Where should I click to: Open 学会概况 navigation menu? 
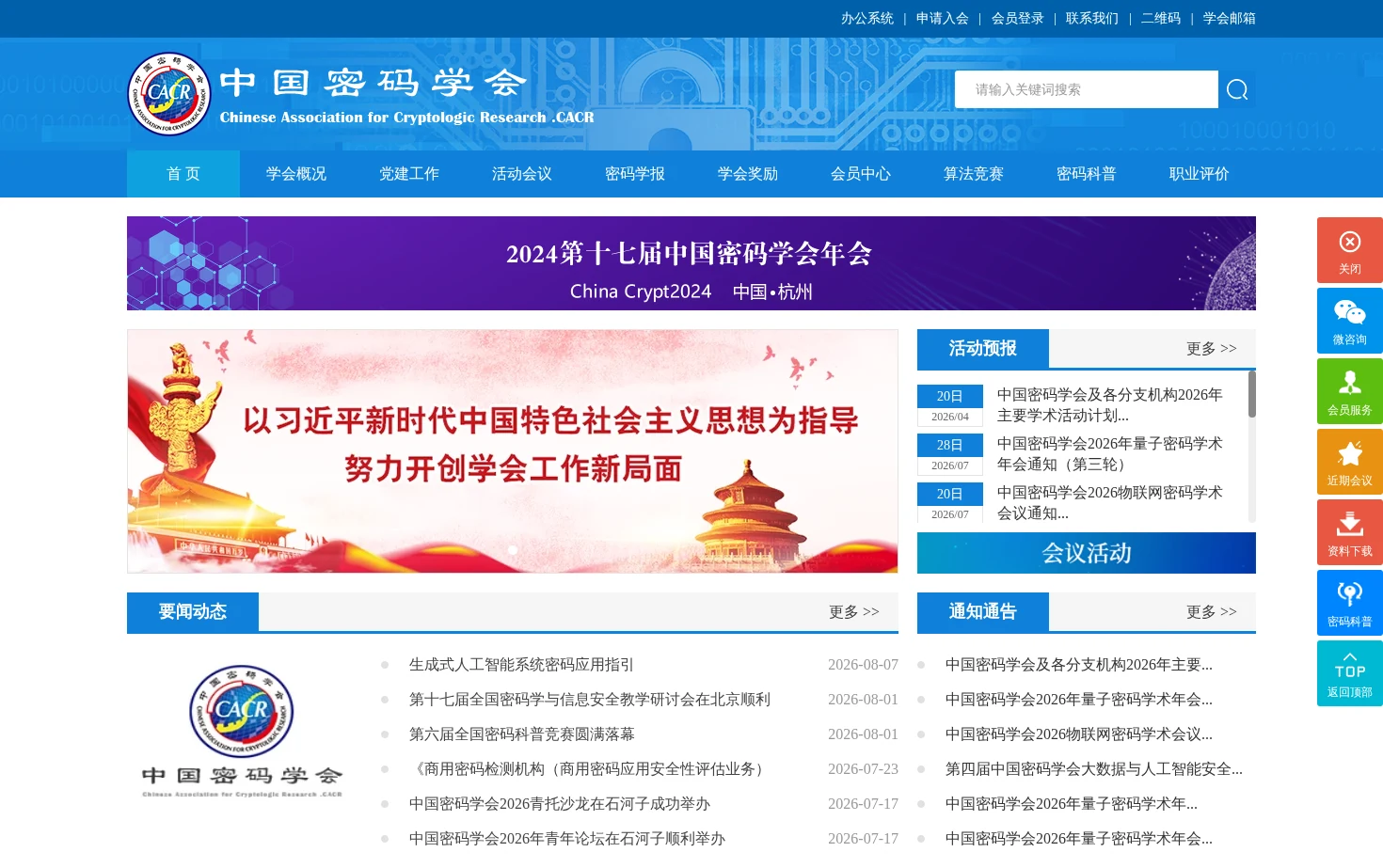tap(296, 174)
